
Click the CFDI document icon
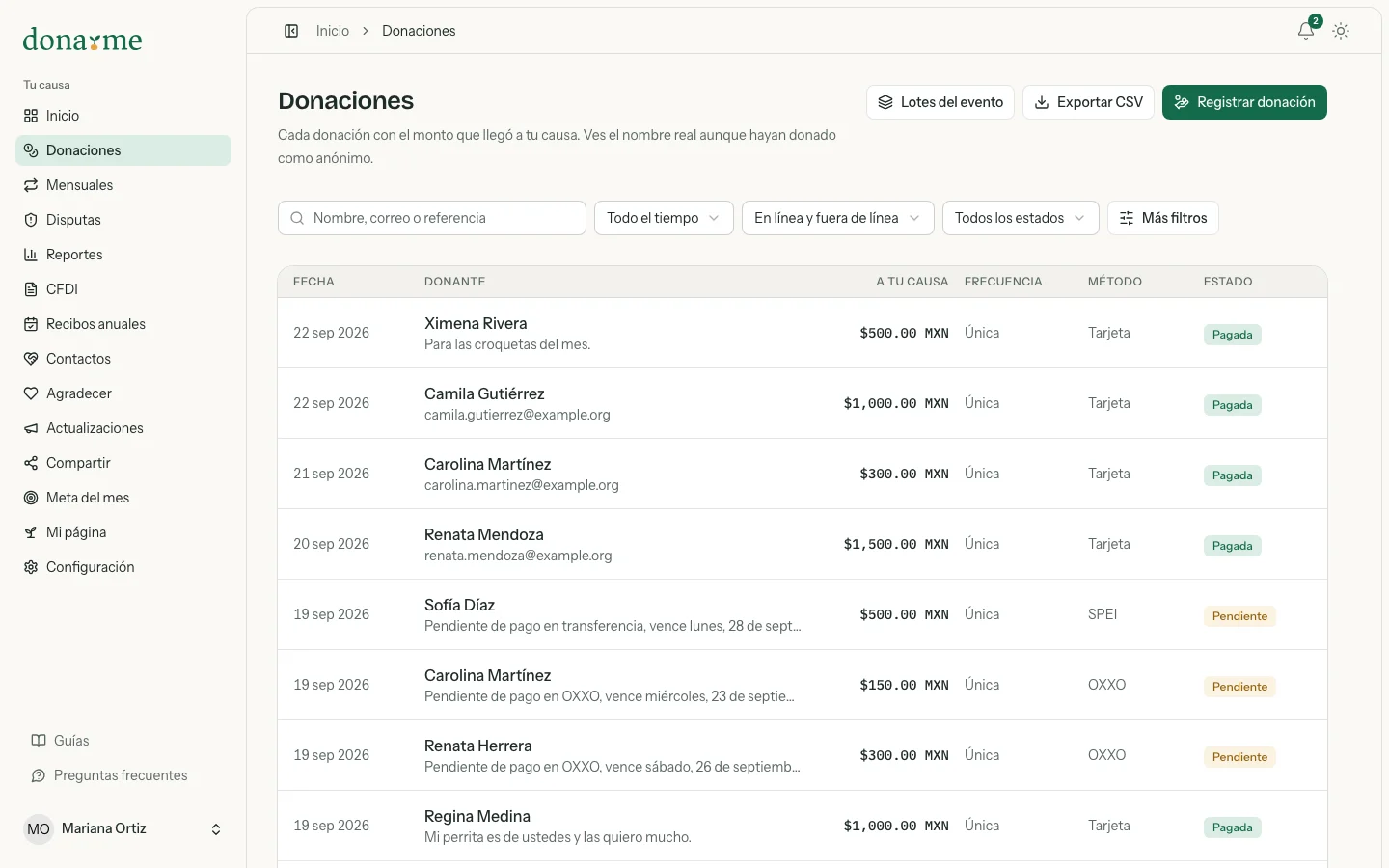(31, 289)
